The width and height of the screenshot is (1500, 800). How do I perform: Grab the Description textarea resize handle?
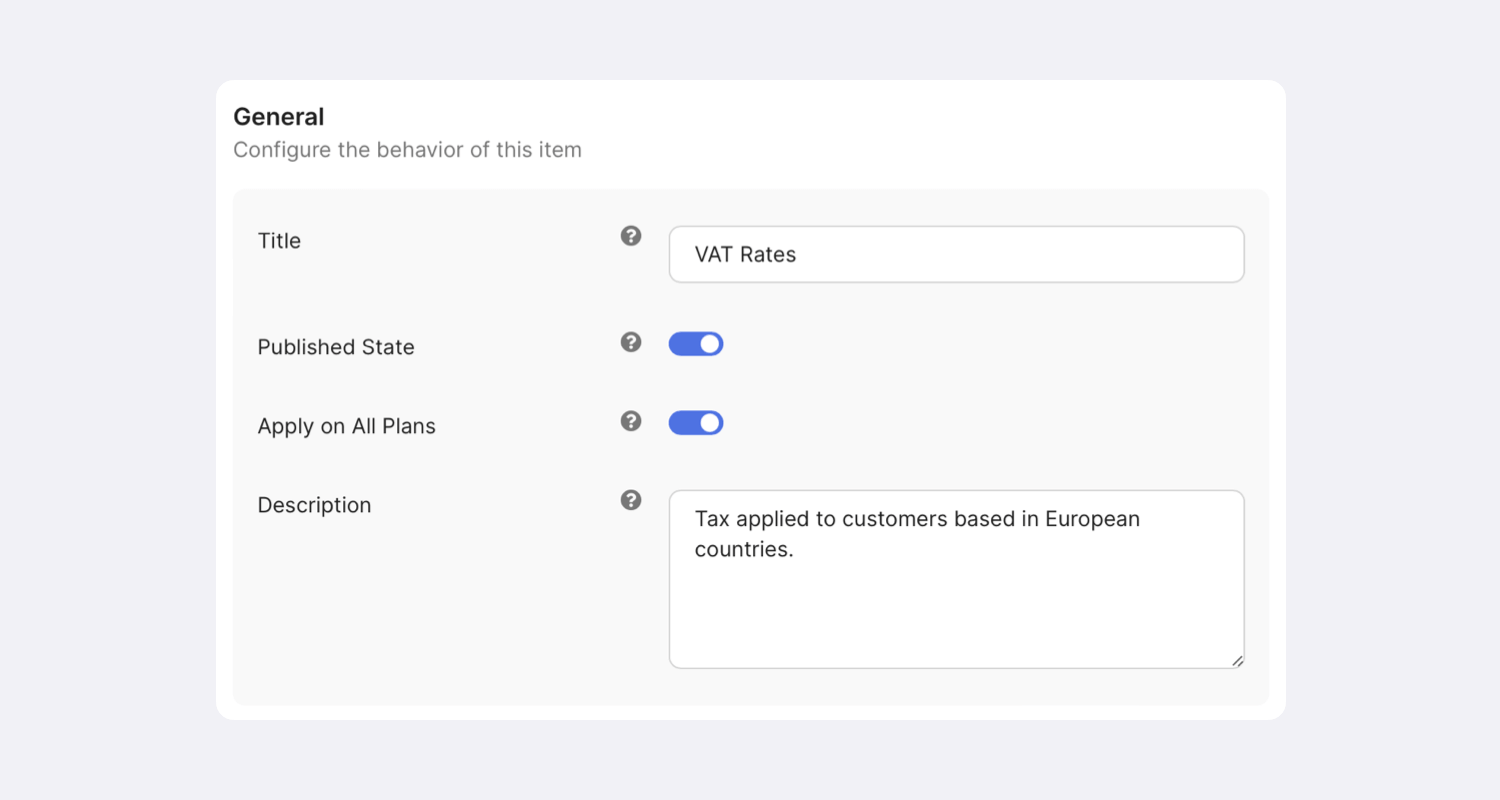(x=1237, y=660)
